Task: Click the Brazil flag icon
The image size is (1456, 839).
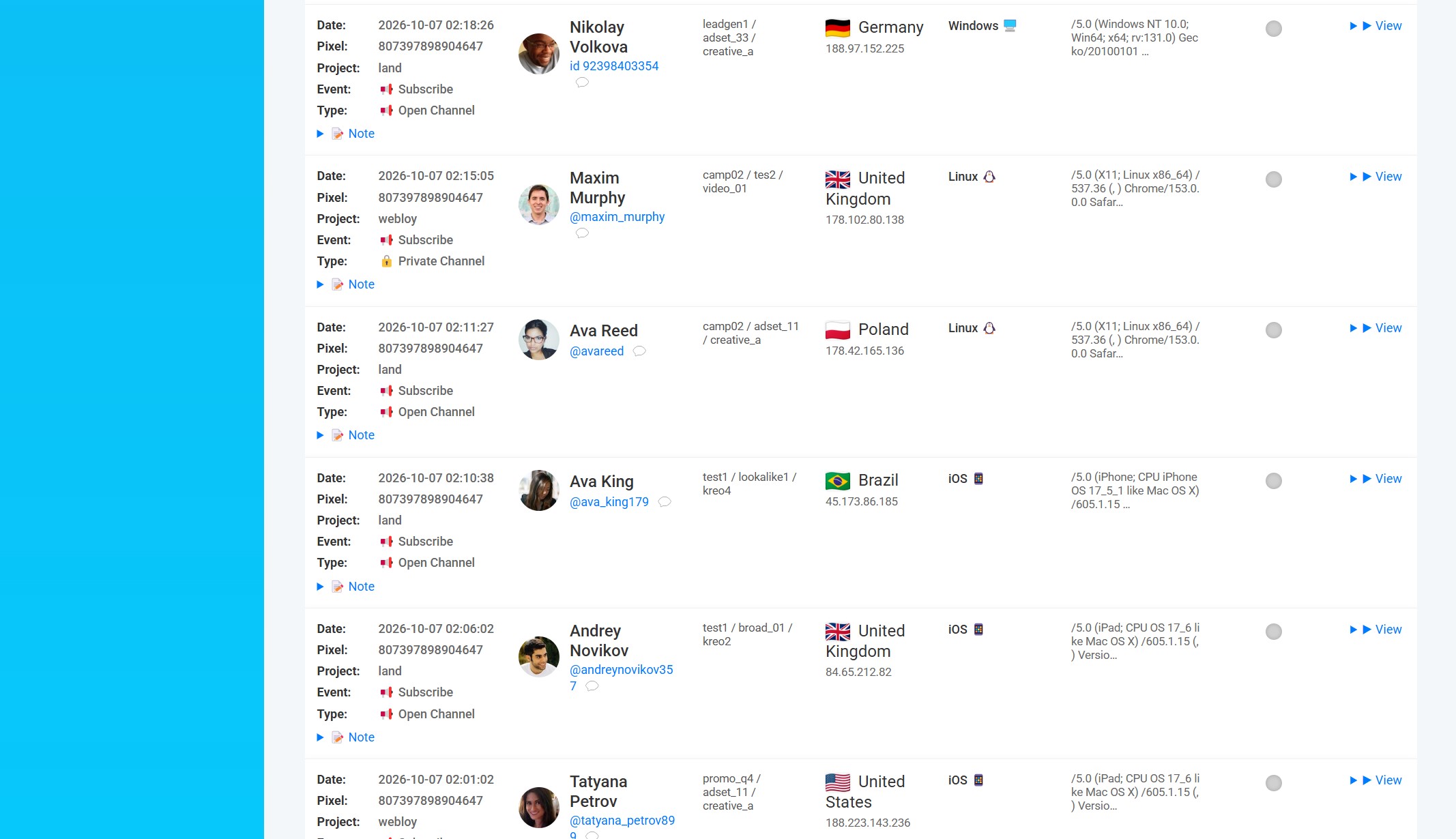Action: pyautogui.click(x=838, y=481)
